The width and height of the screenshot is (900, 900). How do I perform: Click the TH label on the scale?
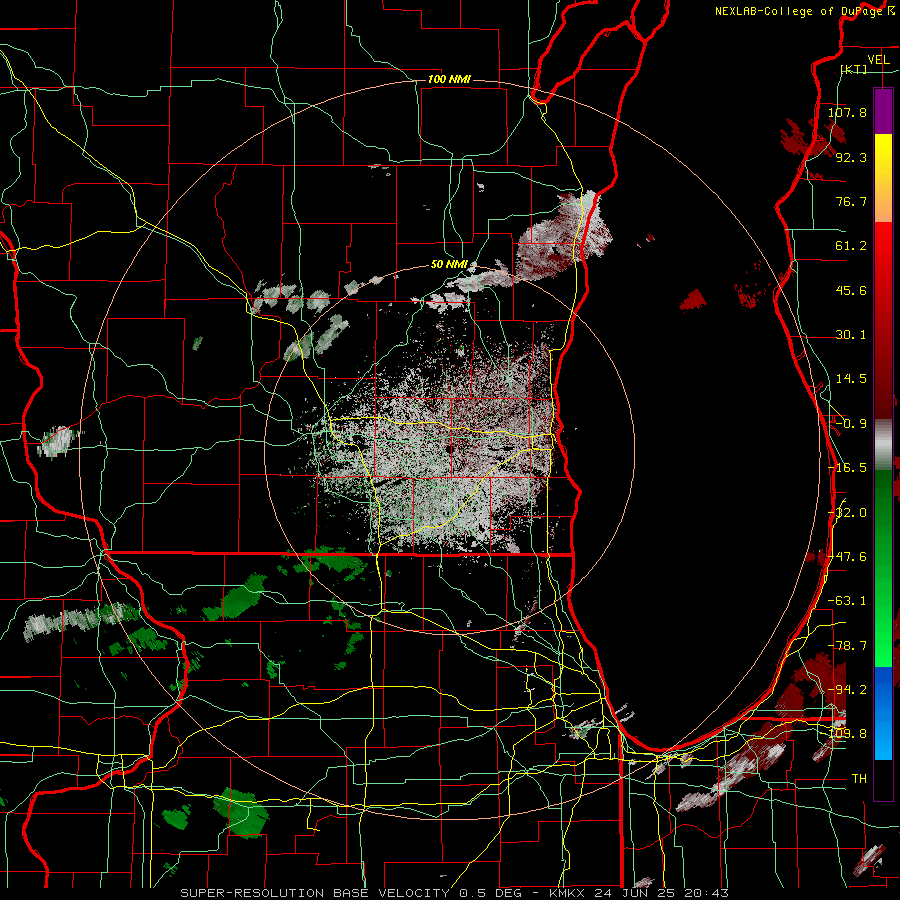[859, 779]
